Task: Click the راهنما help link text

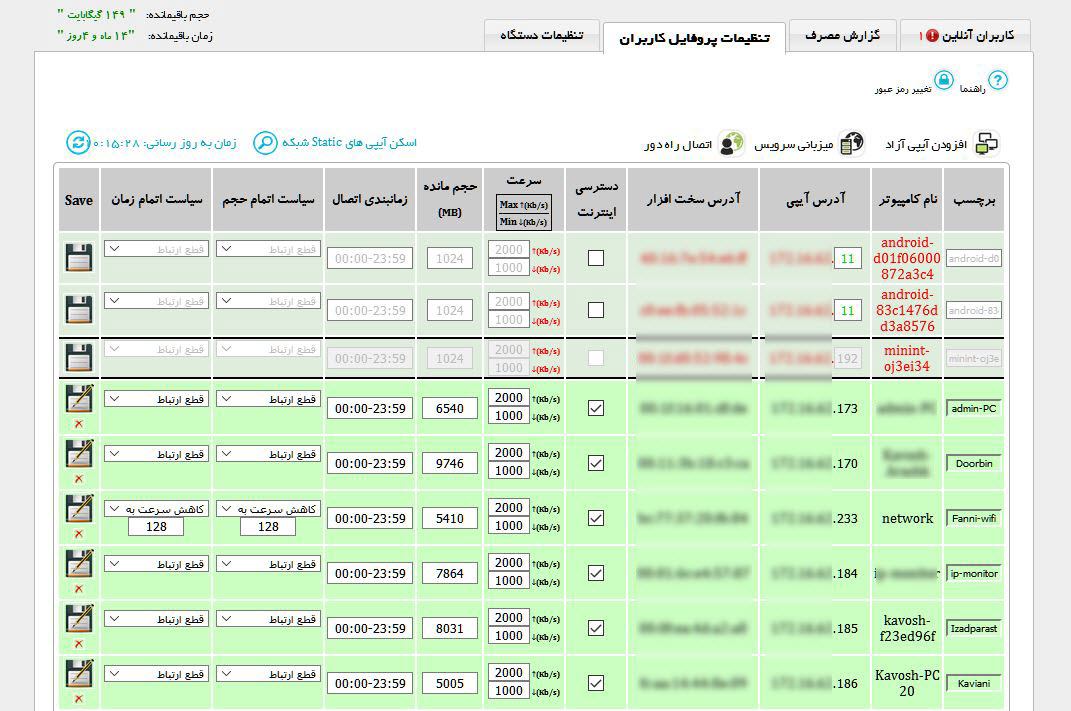Action: tap(973, 89)
